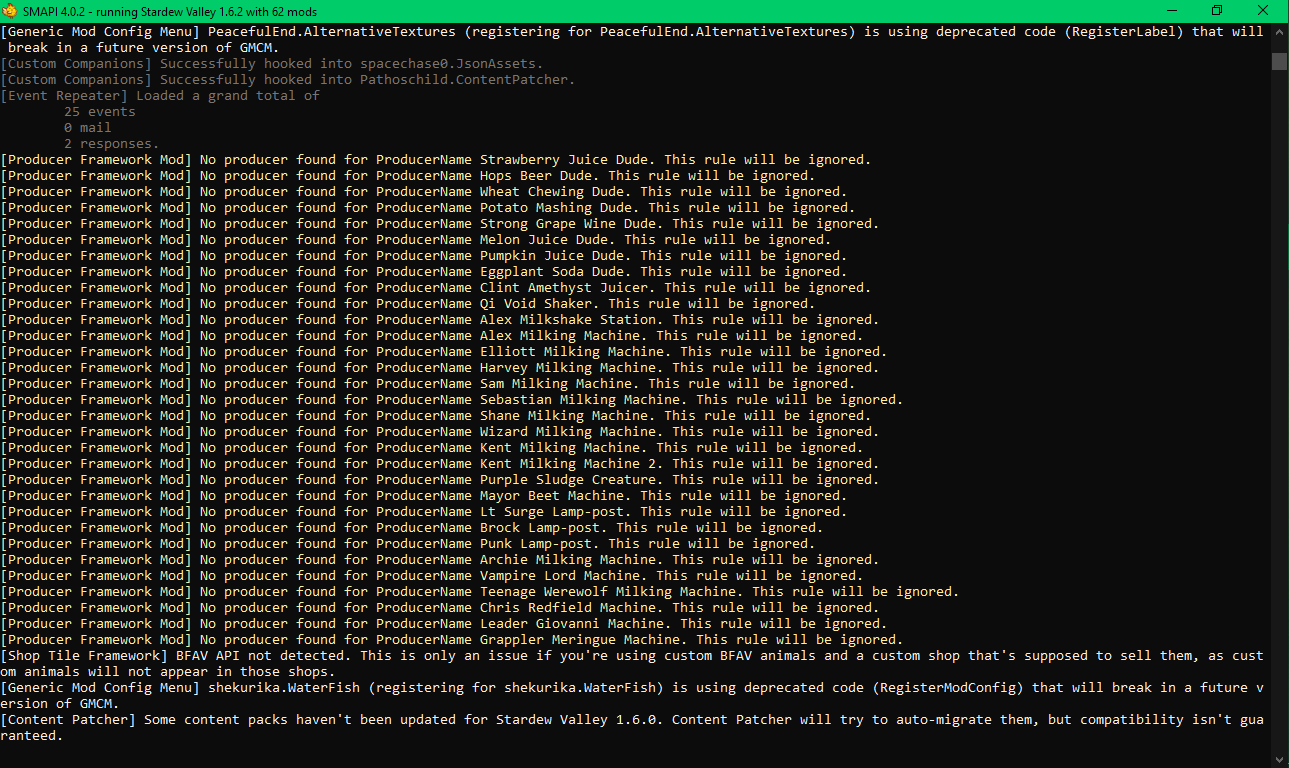Image resolution: width=1289 pixels, height=768 pixels.
Task: Maximize the SMAPI console window
Action: tap(1216, 11)
